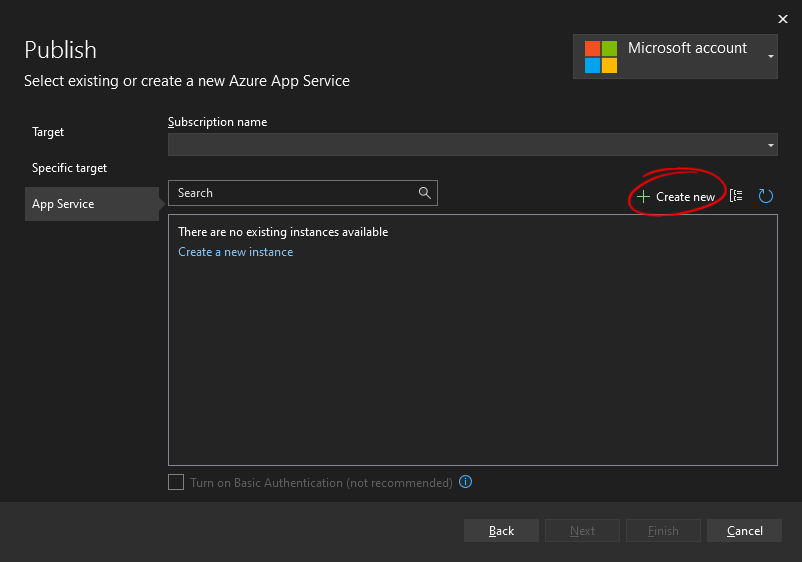Focus the Search input field
This screenshot has width=802, height=562.
point(303,193)
